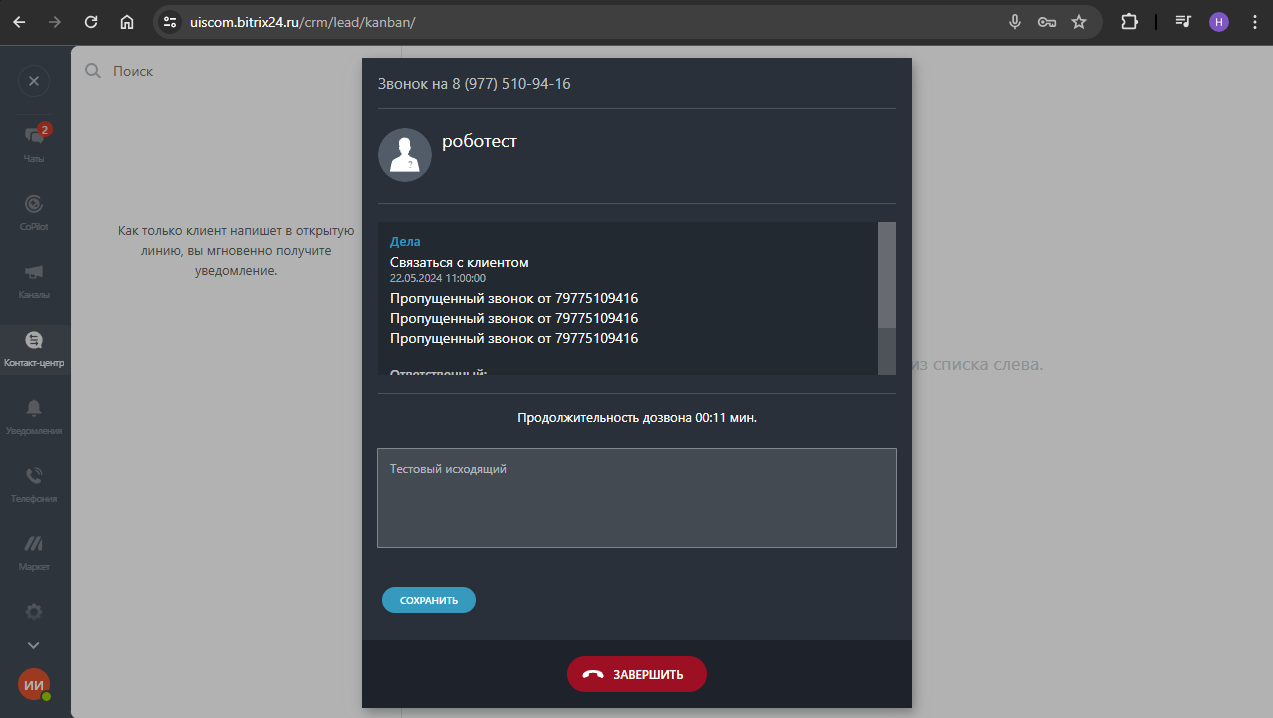The image size is (1273, 718).
Task: Click the comment textarea 'Тестовый исходящий'
Action: pyautogui.click(x=637, y=498)
